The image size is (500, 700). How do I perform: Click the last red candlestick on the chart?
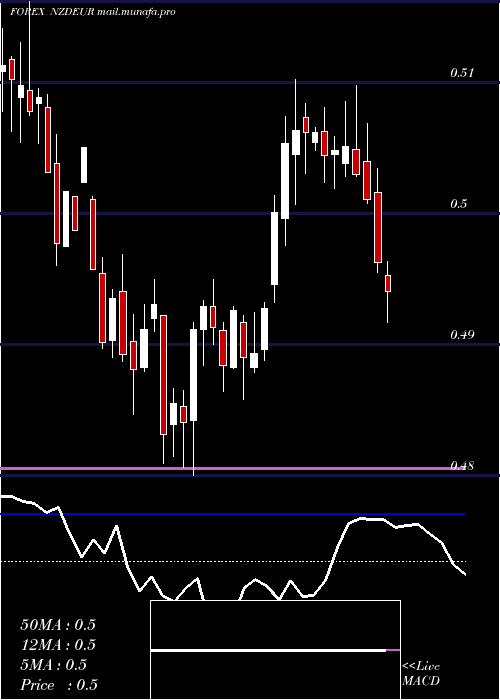click(x=388, y=283)
